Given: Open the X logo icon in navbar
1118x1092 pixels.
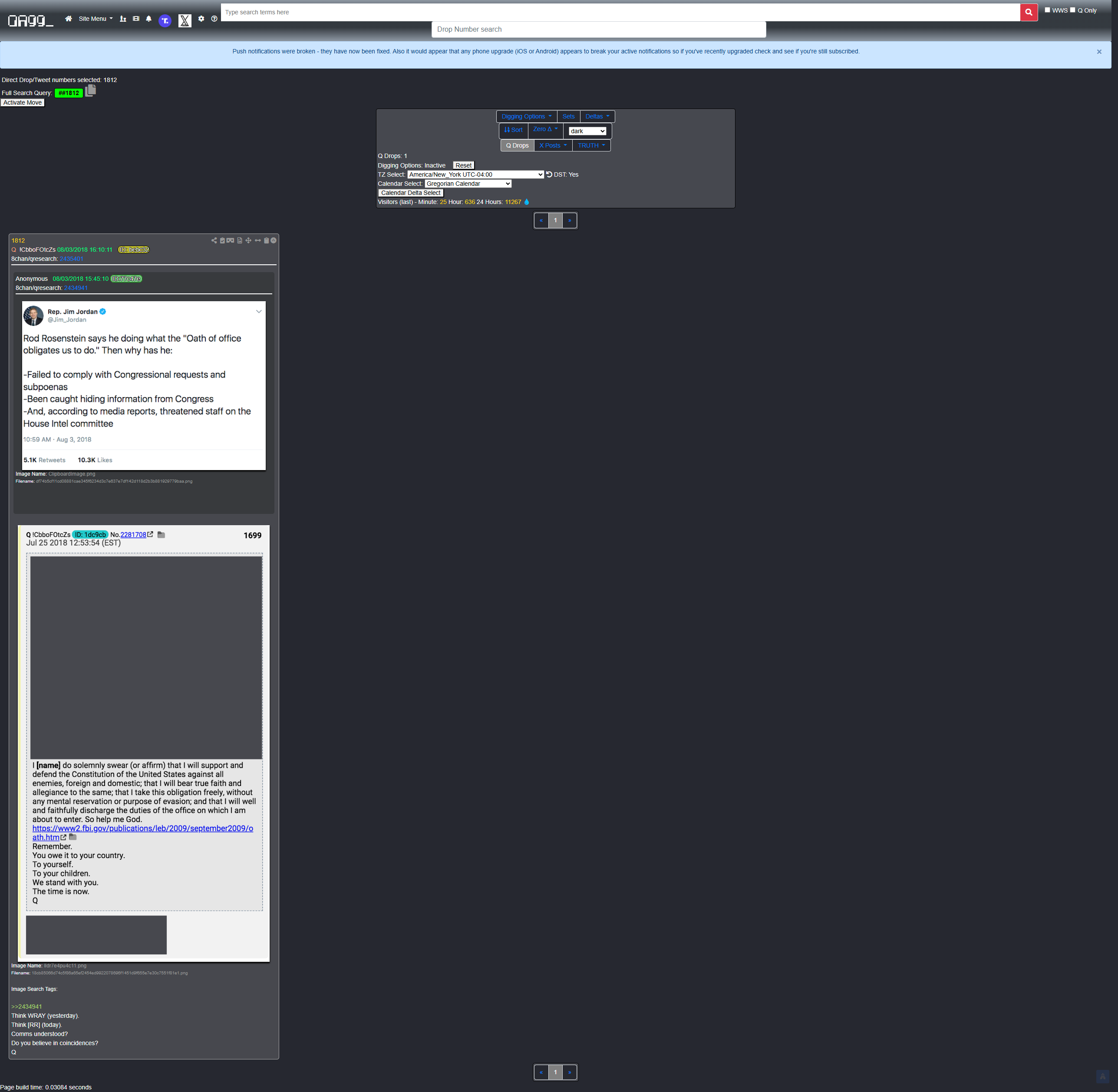Looking at the screenshot, I should click(185, 21).
